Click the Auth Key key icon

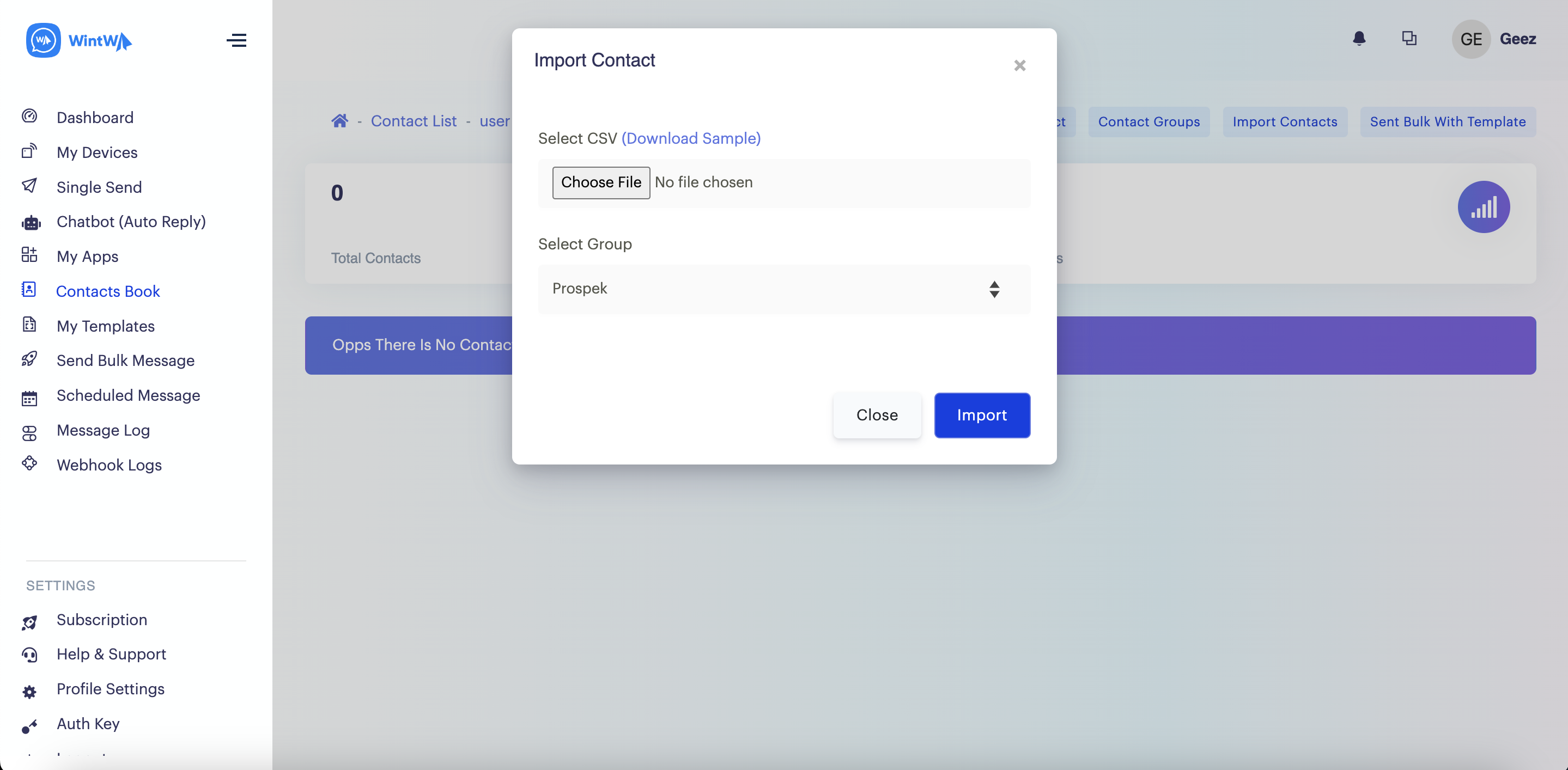(x=29, y=725)
